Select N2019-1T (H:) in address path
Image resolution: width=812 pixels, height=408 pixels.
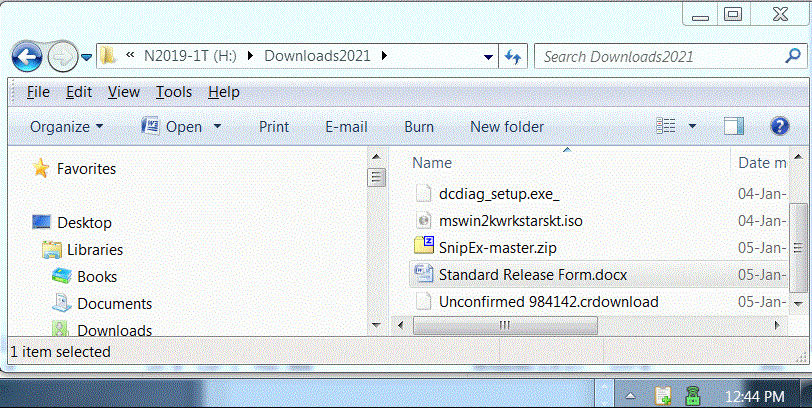[x=190, y=56]
